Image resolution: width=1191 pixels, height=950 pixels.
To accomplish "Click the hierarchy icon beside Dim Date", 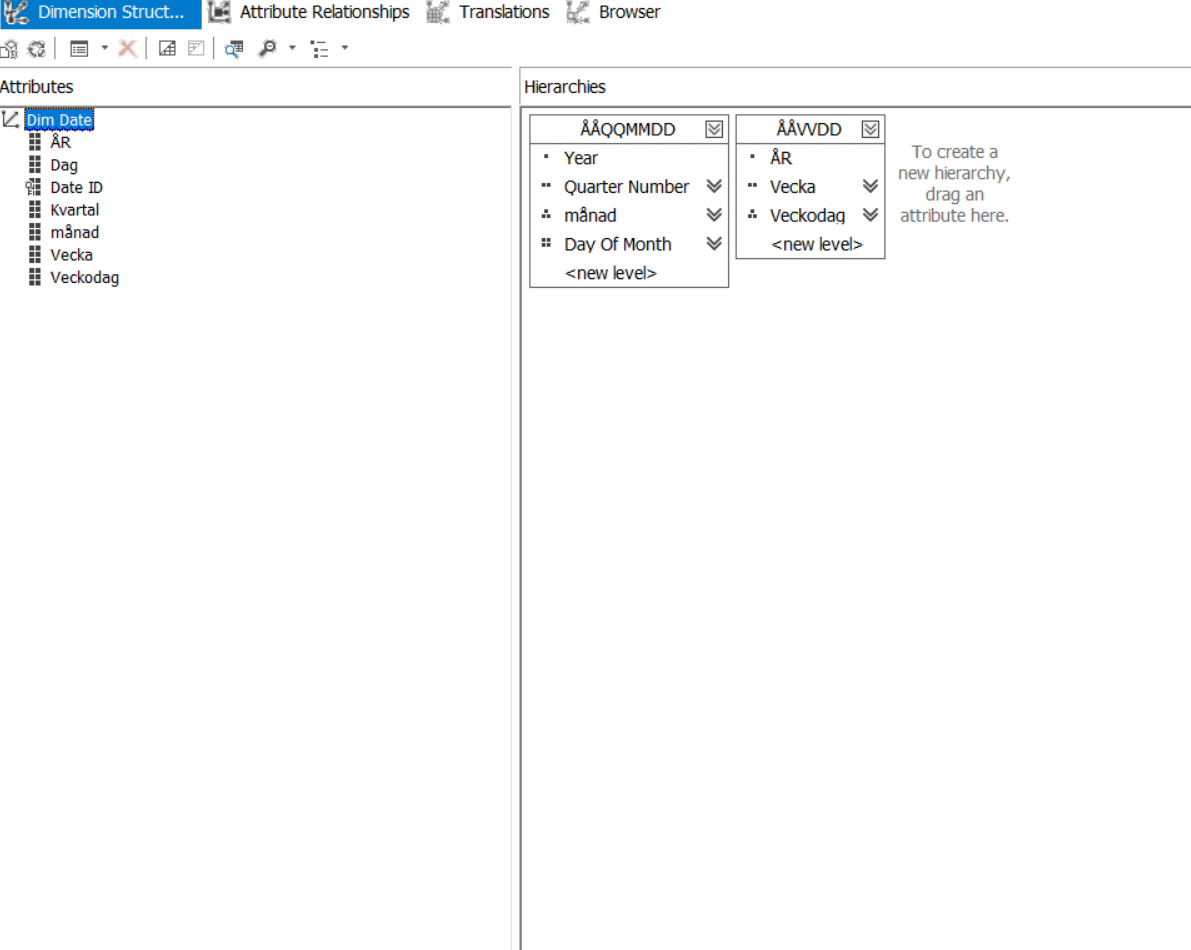I will click(13, 119).
